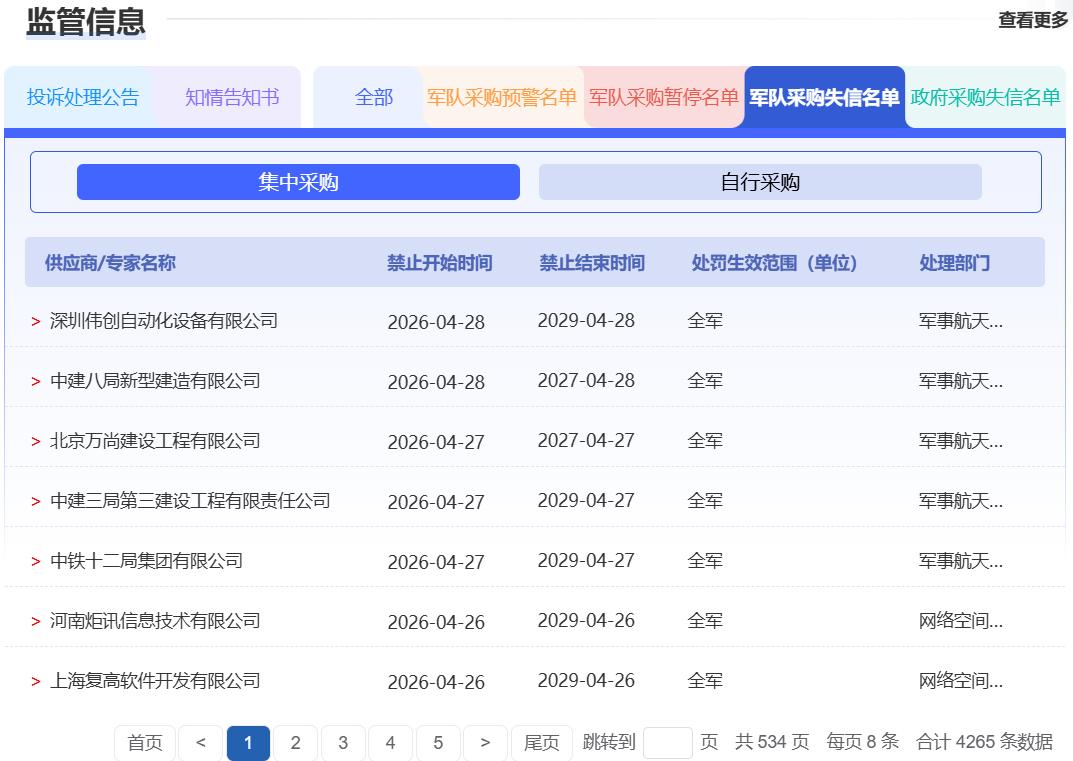The width and height of the screenshot is (1073, 761).
Task: Switch to 政府采购失信名单 tab
Action: (x=985, y=97)
